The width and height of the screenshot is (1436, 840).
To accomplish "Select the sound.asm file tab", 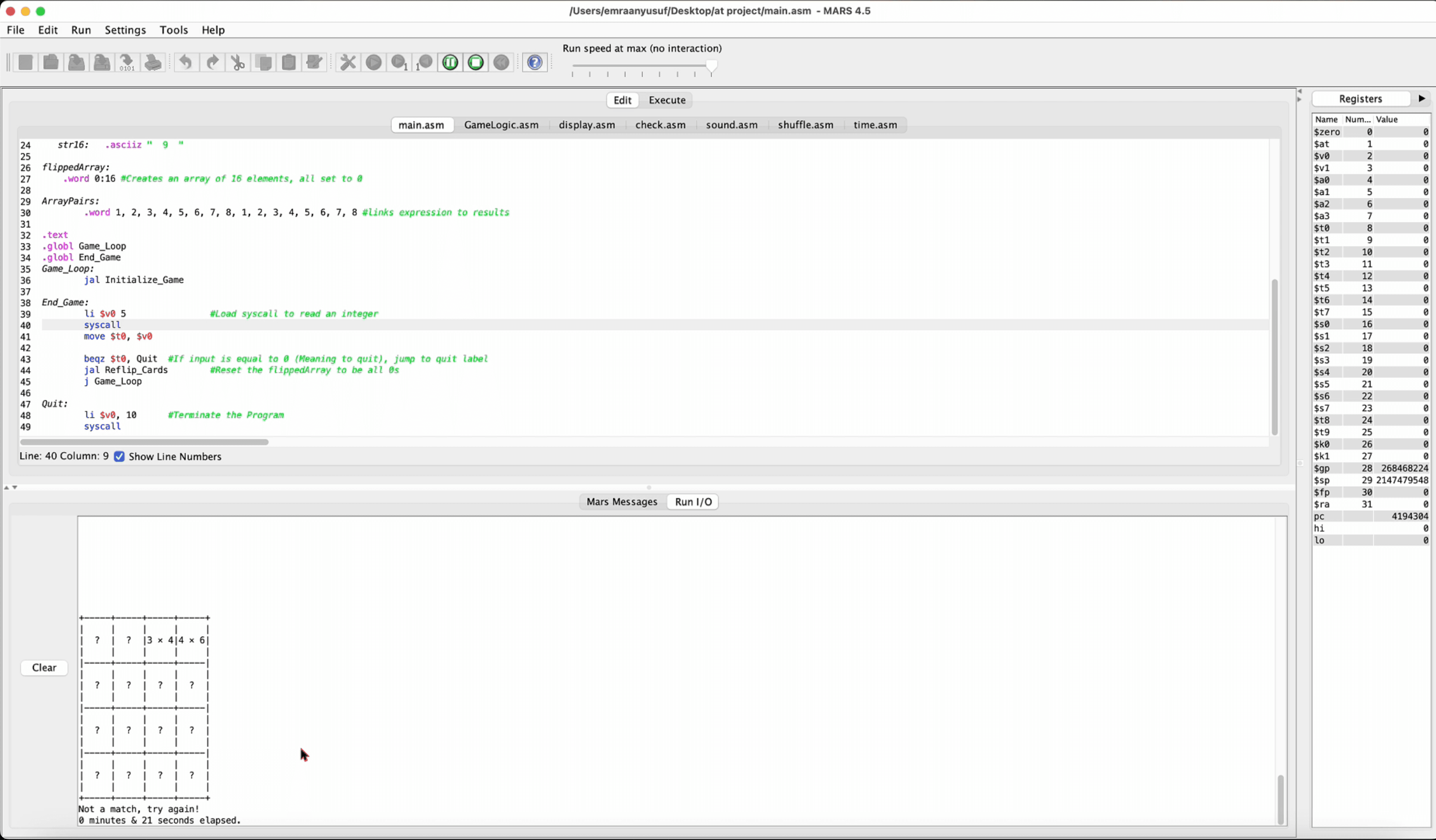I will 732,125.
